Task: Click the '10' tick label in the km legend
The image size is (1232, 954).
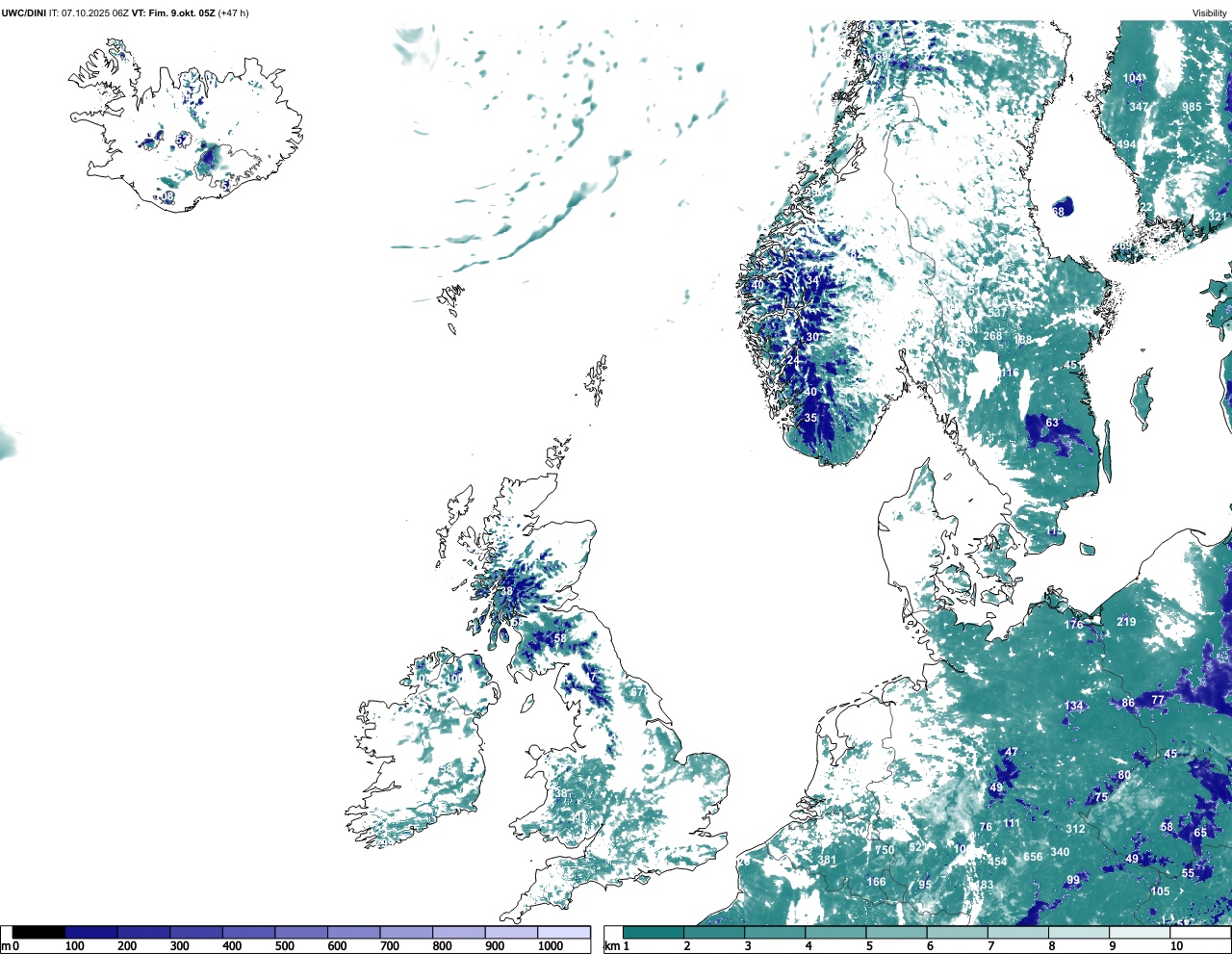Action: 1176,946
